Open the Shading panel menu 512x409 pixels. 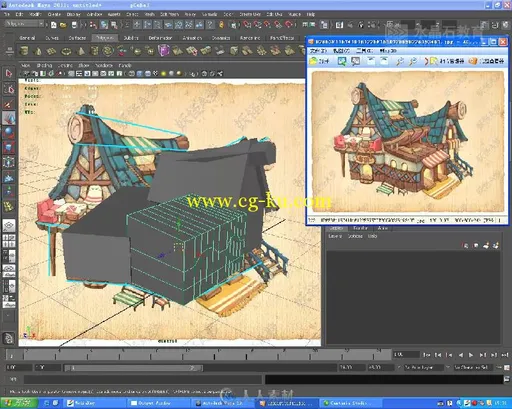coord(44,65)
